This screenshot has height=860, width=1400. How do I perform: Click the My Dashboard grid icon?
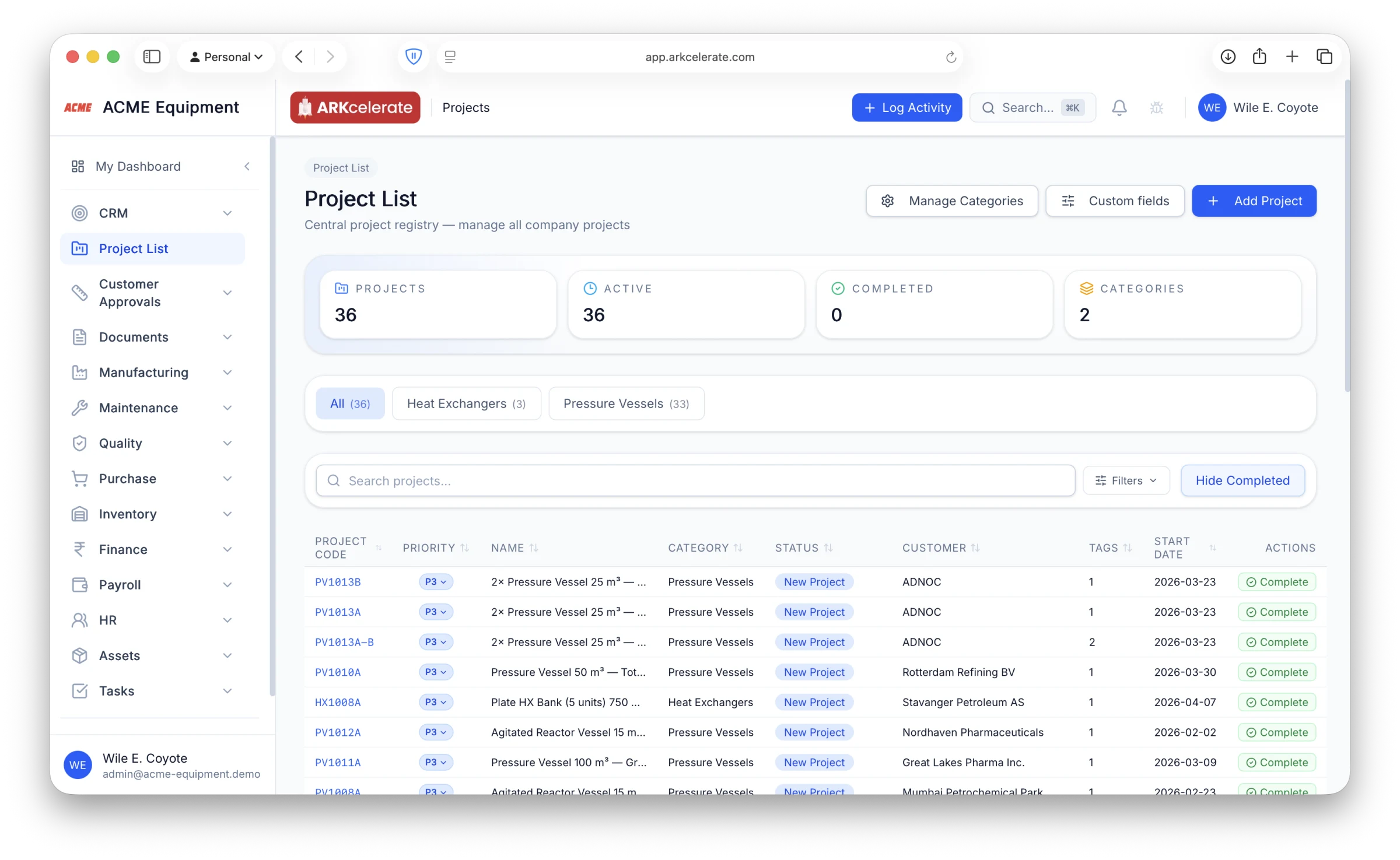[x=78, y=167]
